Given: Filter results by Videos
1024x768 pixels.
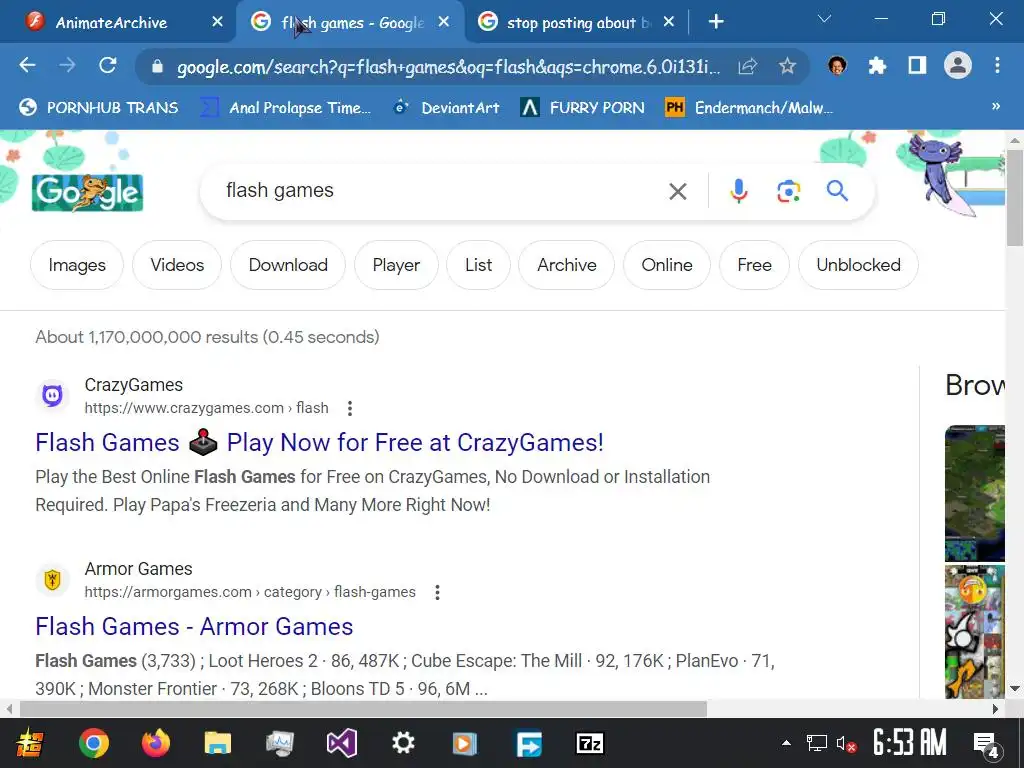Looking at the screenshot, I should (177, 265).
